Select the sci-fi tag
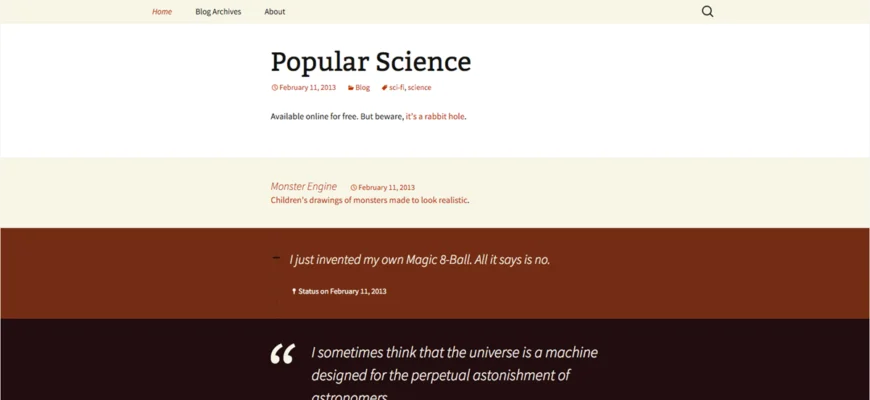Viewport: 870px width, 400px height. (x=397, y=88)
